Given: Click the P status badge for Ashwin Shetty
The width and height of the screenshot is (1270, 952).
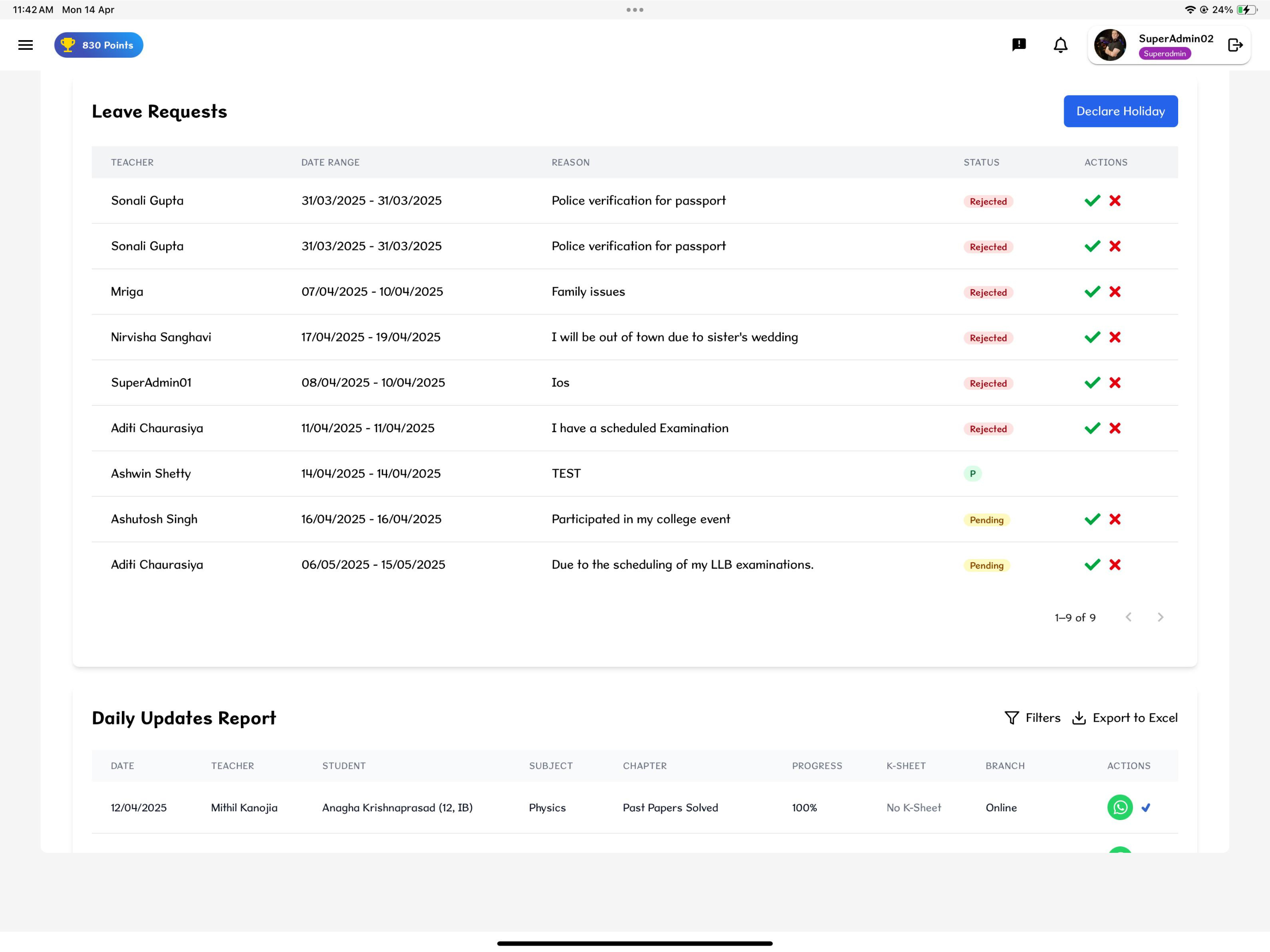Looking at the screenshot, I should [x=972, y=473].
